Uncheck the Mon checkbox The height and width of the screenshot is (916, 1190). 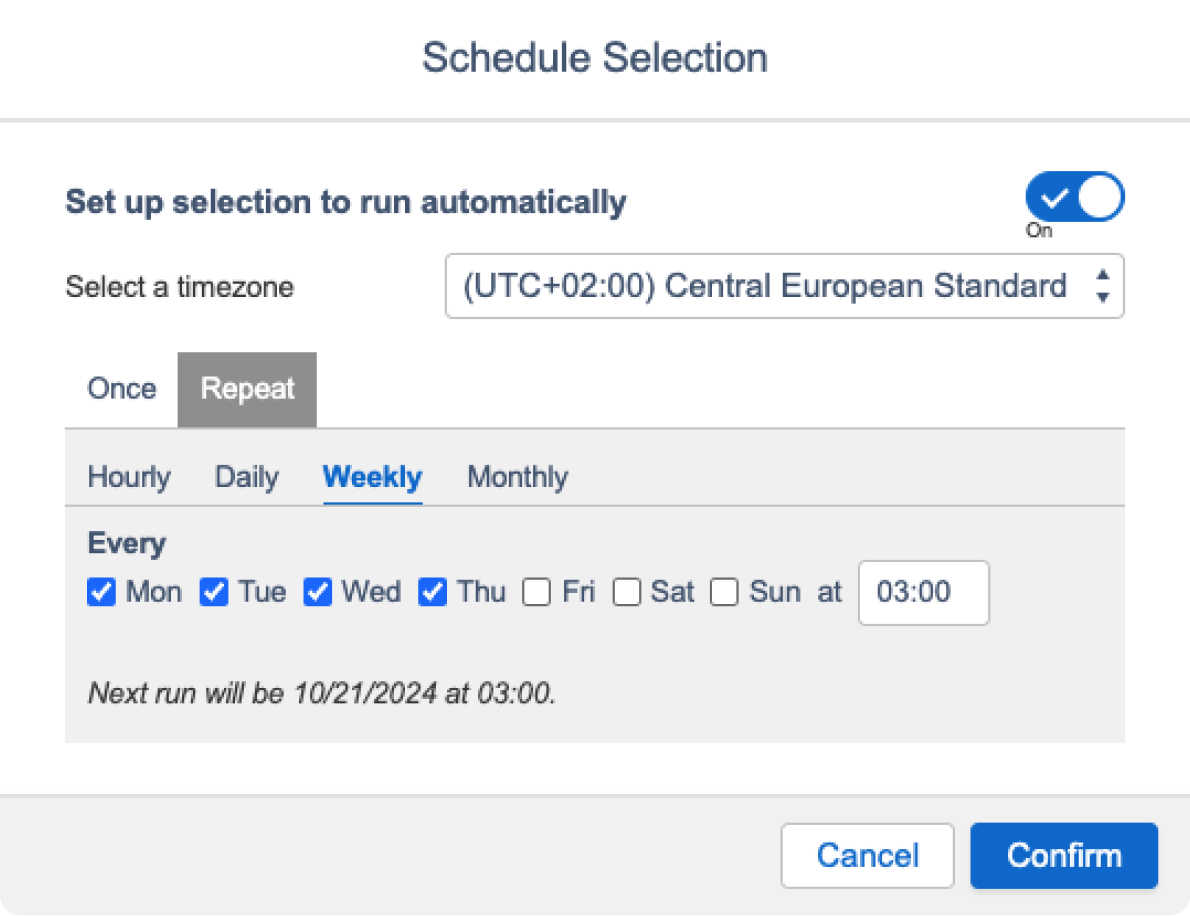(101, 593)
